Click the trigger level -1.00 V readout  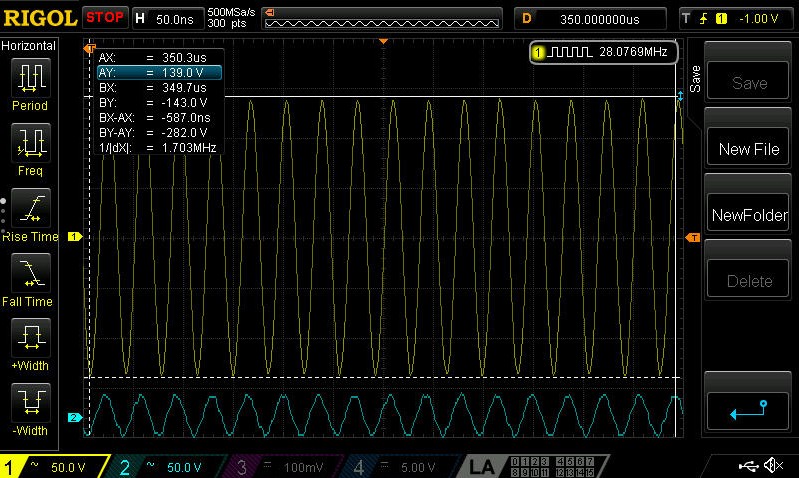click(x=758, y=19)
